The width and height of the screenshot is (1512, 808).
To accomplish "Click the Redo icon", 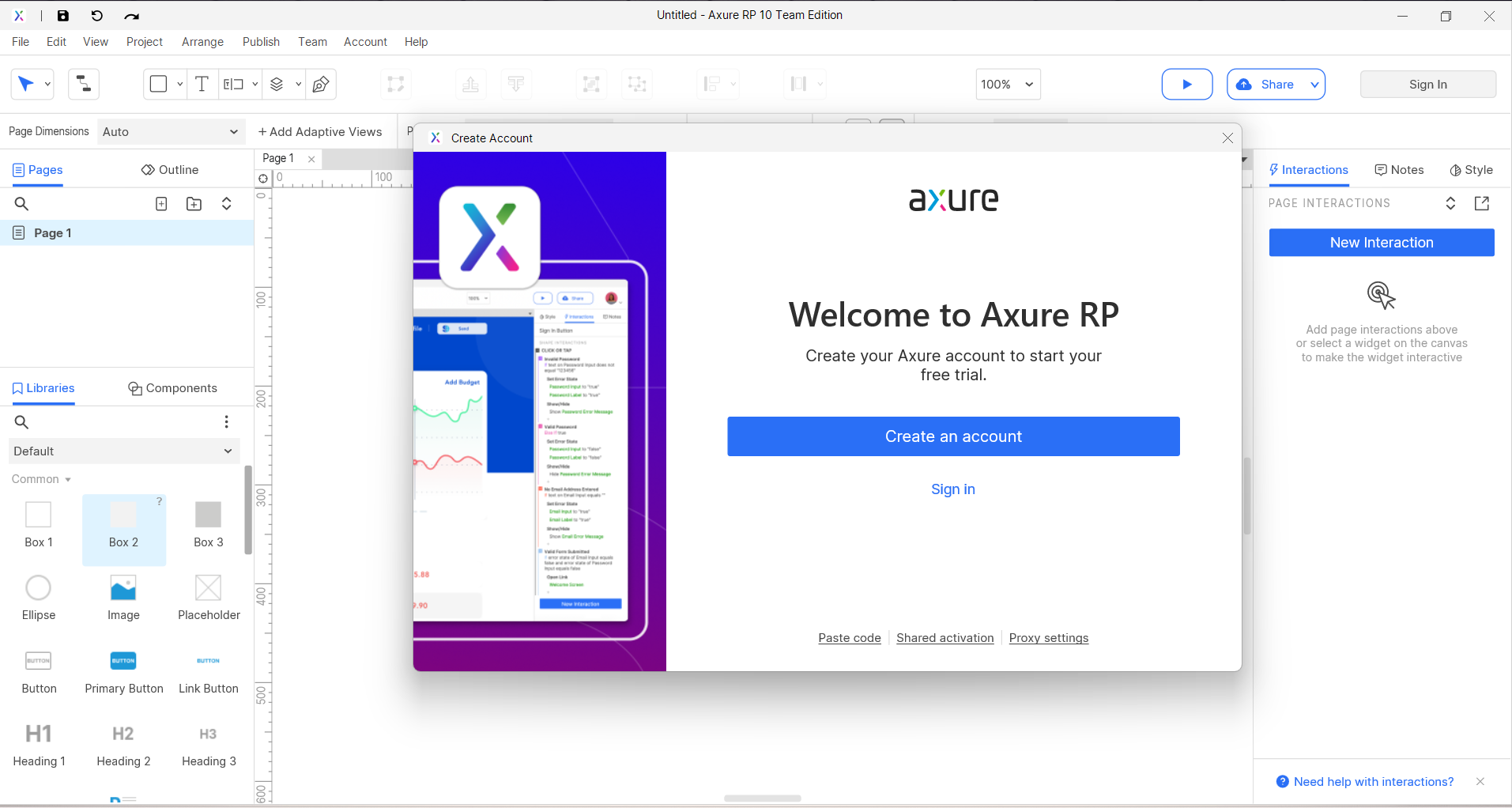I will point(131,16).
